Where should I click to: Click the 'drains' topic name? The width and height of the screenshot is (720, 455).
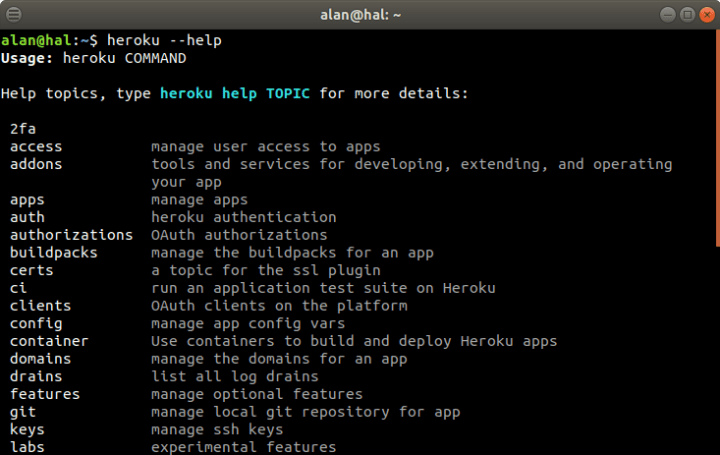pyautogui.click(x=36, y=376)
